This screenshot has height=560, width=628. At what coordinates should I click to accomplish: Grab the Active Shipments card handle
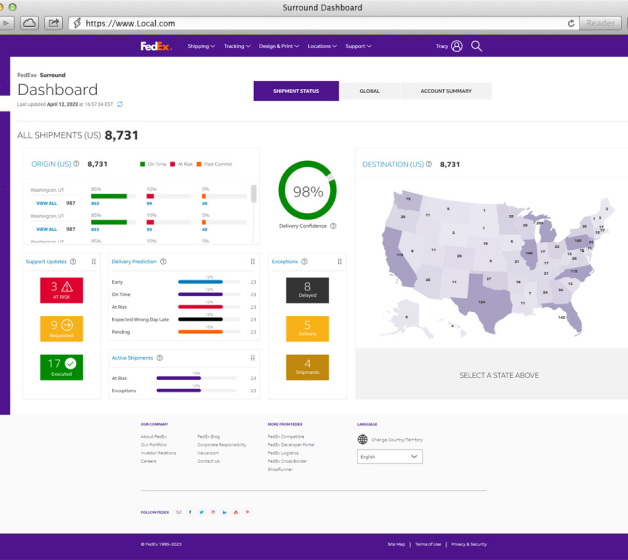pyautogui.click(x=253, y=358)
